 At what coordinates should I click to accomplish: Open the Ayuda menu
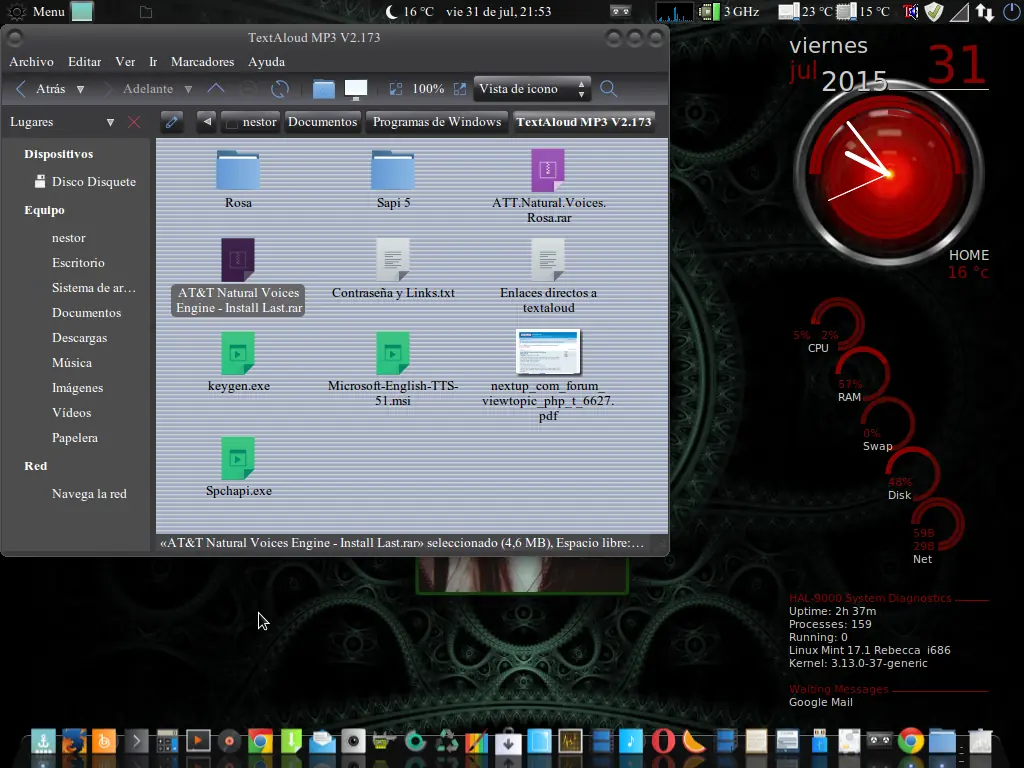266,62
